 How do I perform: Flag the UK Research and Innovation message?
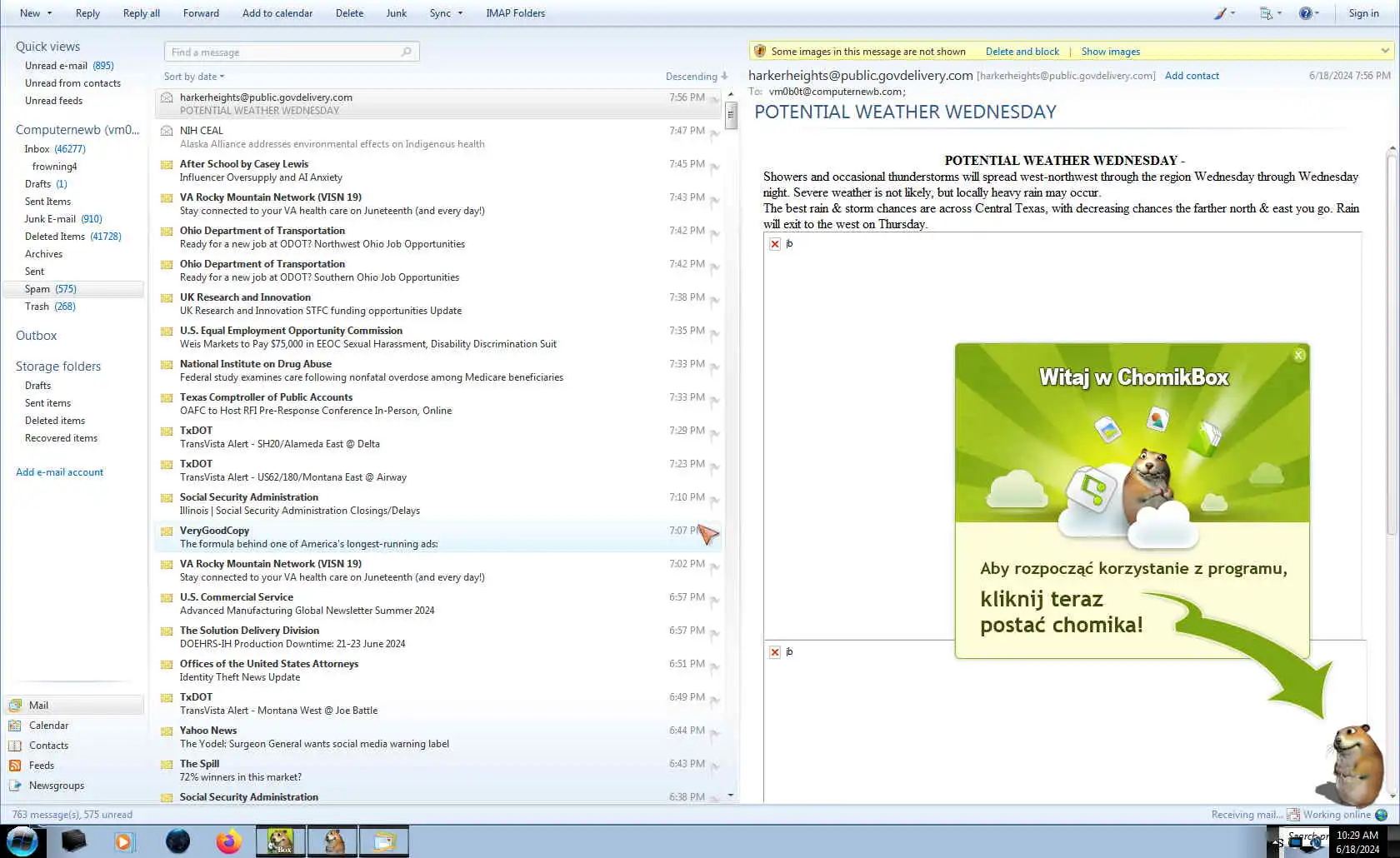coord(715,300)
